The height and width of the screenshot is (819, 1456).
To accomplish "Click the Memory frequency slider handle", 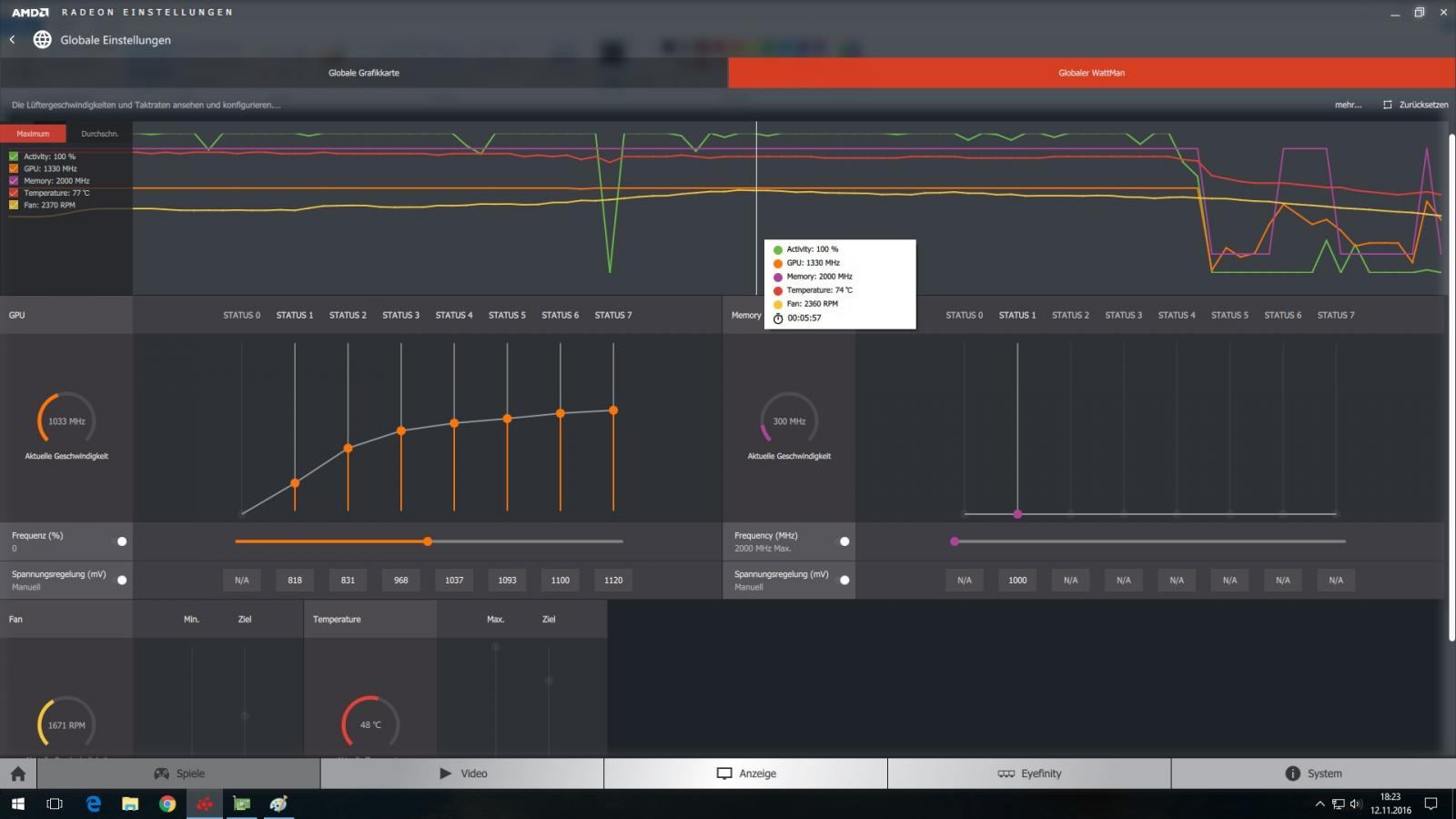I will tap(955, 541).
